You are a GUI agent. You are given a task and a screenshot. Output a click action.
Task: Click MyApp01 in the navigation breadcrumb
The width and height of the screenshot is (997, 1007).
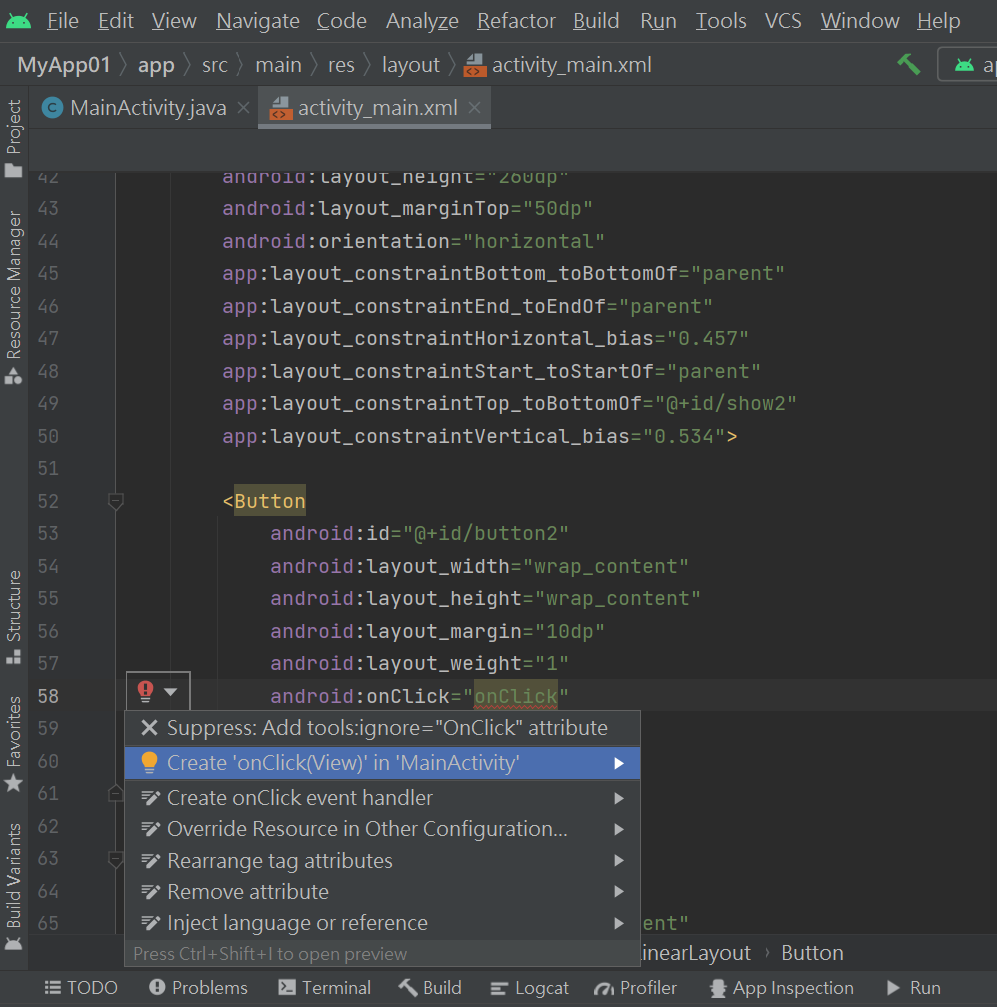point(64,65)
